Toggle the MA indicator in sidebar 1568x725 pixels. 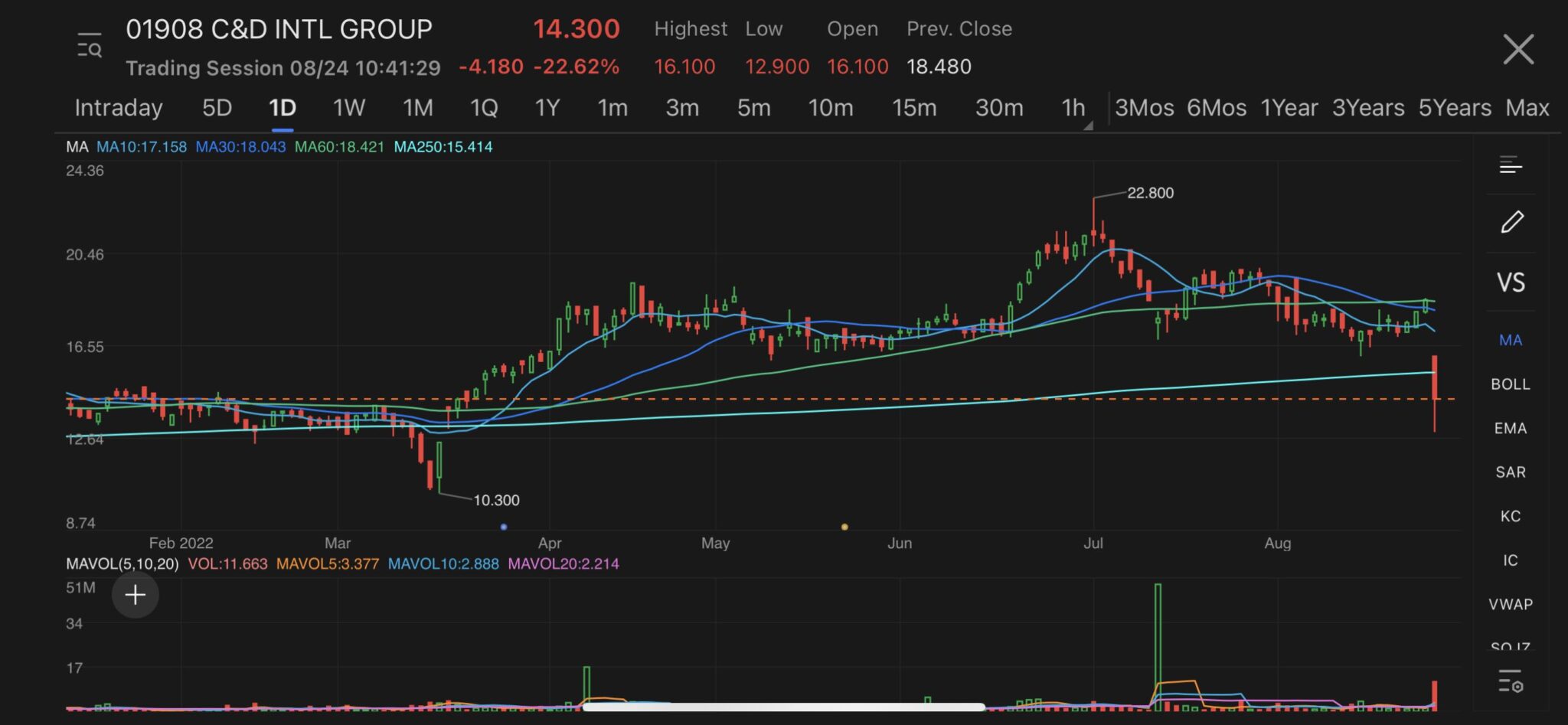1511,340
